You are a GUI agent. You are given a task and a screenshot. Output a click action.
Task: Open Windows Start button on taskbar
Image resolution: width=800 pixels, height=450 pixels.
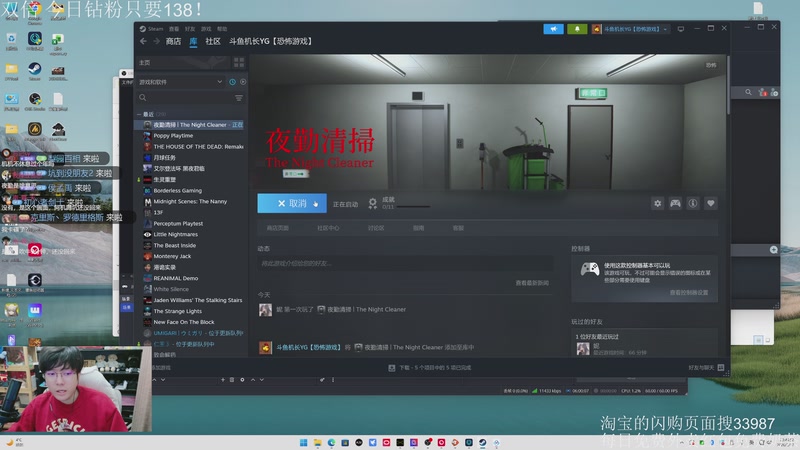[x=304, y=442]
